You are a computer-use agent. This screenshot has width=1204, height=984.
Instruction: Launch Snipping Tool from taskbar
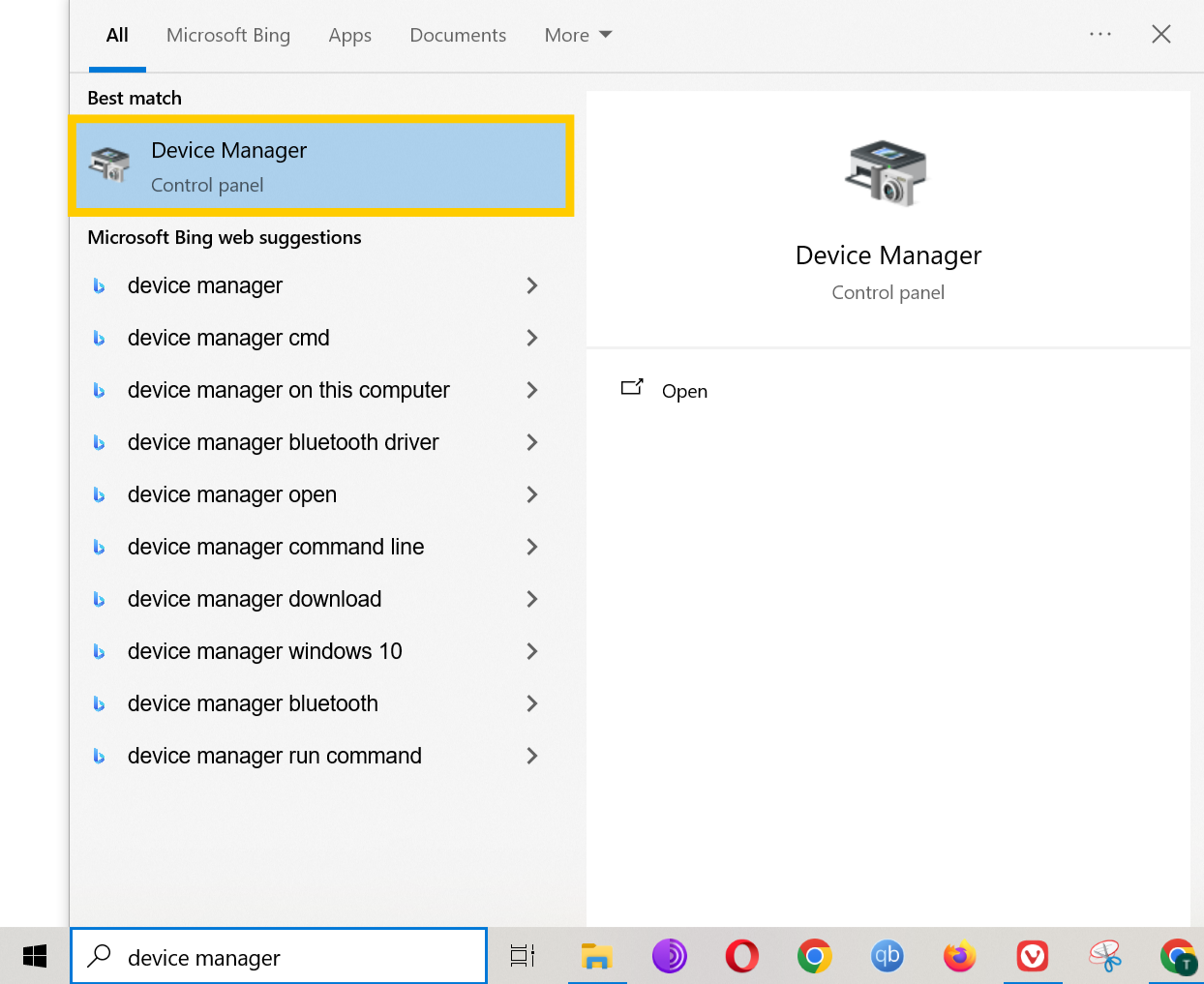(1105, 956)
